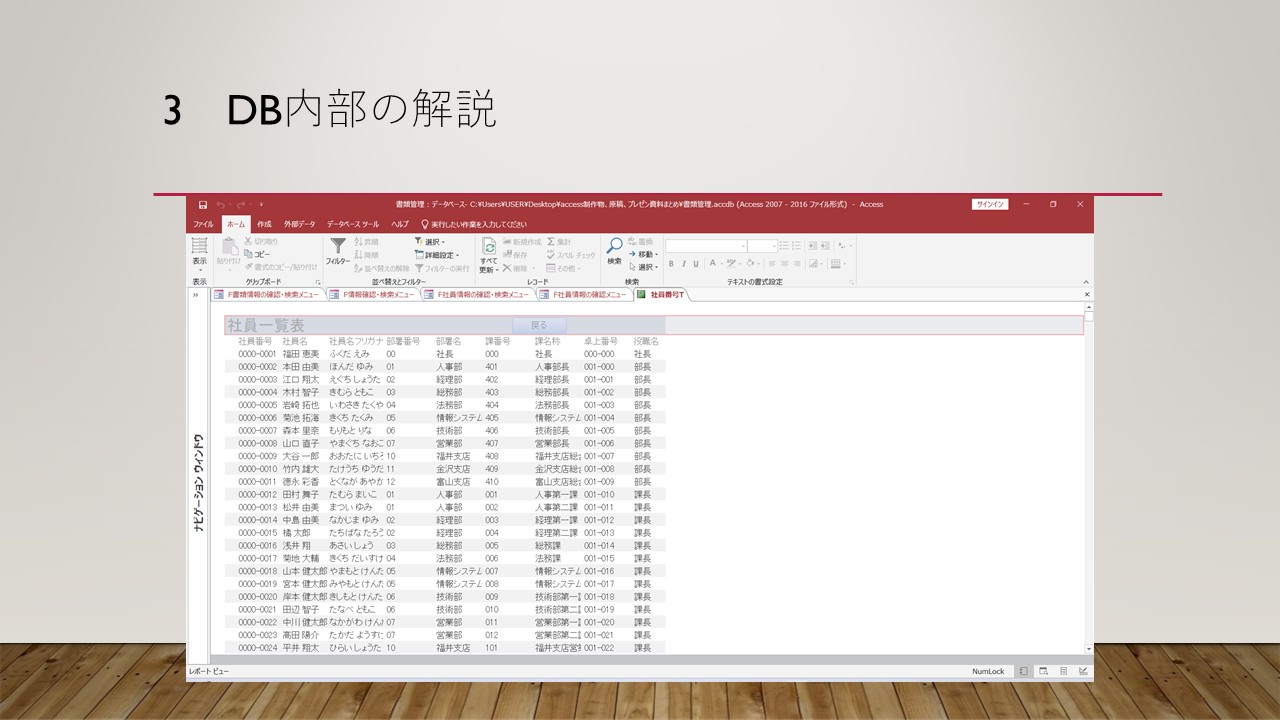Image resolution: width=1280 pixels, height=720 pixels.
Task: Click the Sign in (サインイン) button
Action: pos(989,204)
